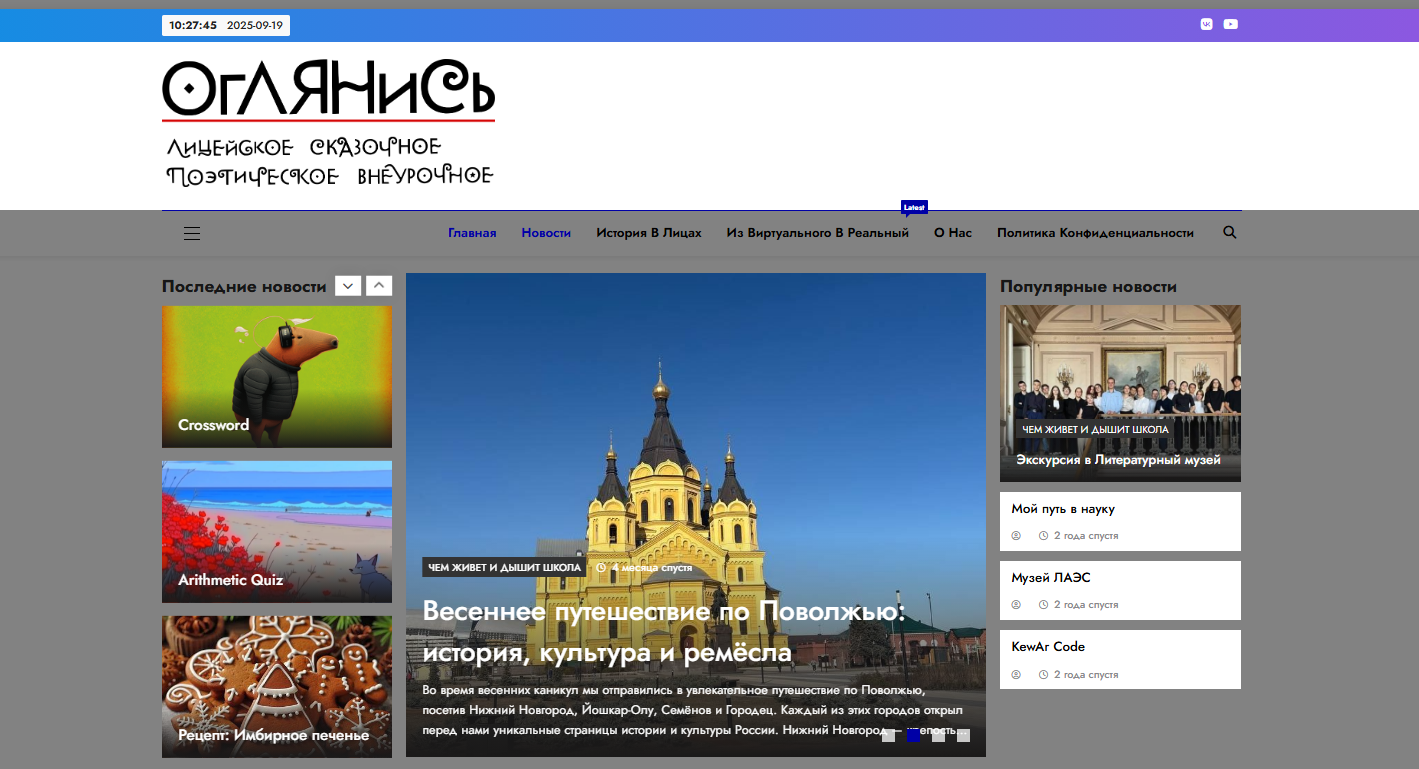
Task: Open the hamburger menu icon
Action: tap(192, 233)
